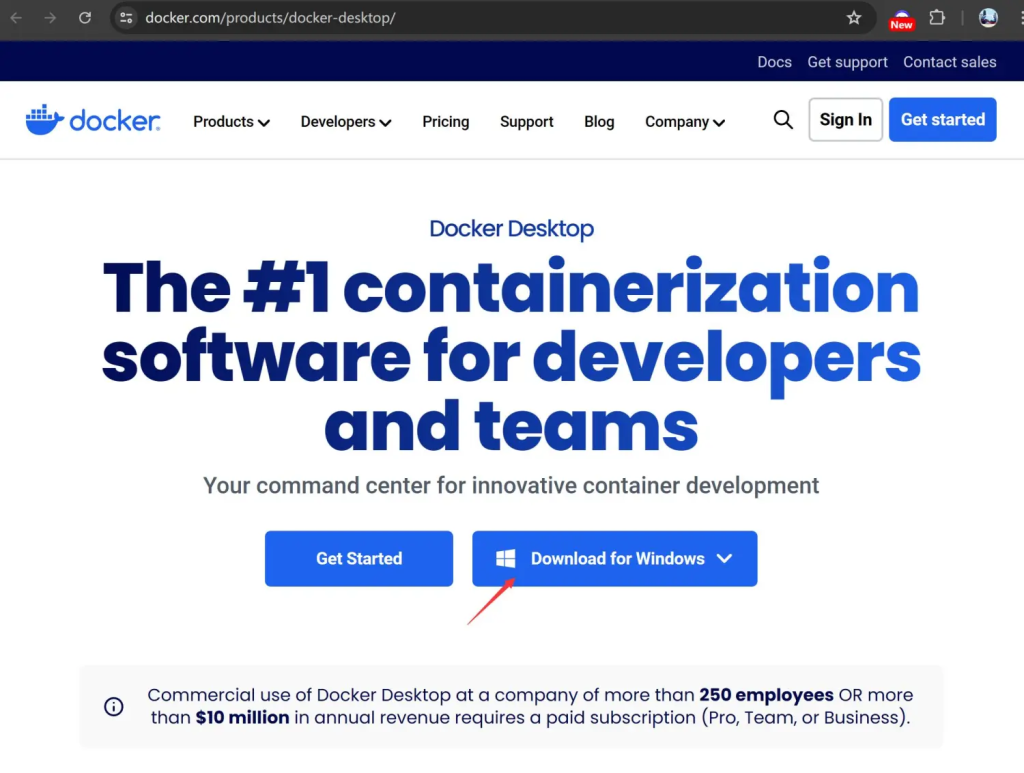Screen dimensions: 1024x773
Task: Click the Docker Desktop heading text
Action: (x=511, y=229)
